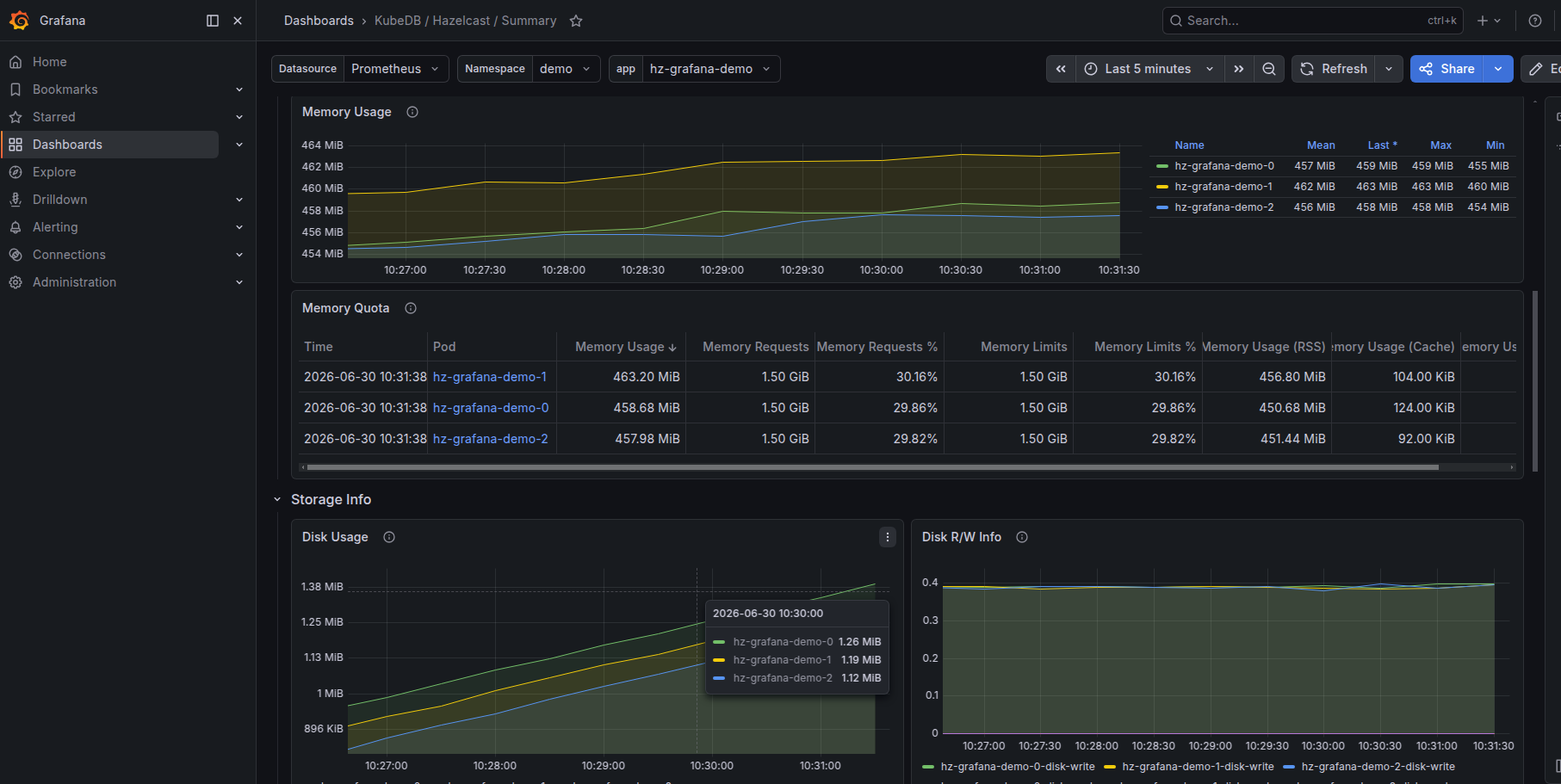The height and width of the screenshot is (784, 1561).
Task: Click Memory Quota table horizontal scrollbar
Action: pyautogui.click(x=872, y=467)
